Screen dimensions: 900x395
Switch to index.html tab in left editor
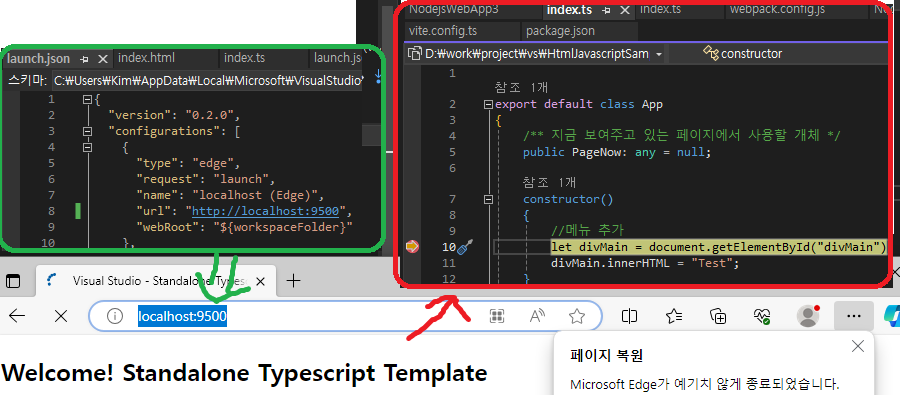[x=146, y=57]
